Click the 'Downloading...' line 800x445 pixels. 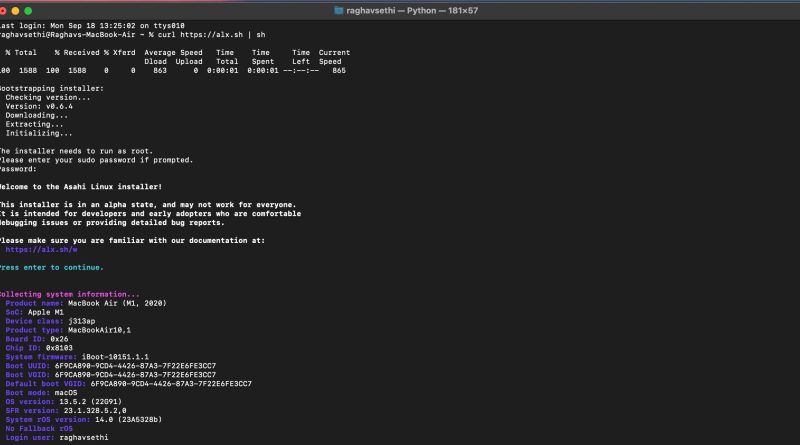click(x=37, y=115)
